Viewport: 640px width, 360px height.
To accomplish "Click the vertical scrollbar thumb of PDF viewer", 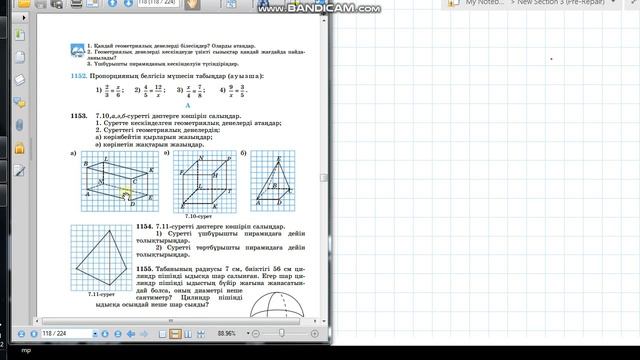I will click(324, 178).
